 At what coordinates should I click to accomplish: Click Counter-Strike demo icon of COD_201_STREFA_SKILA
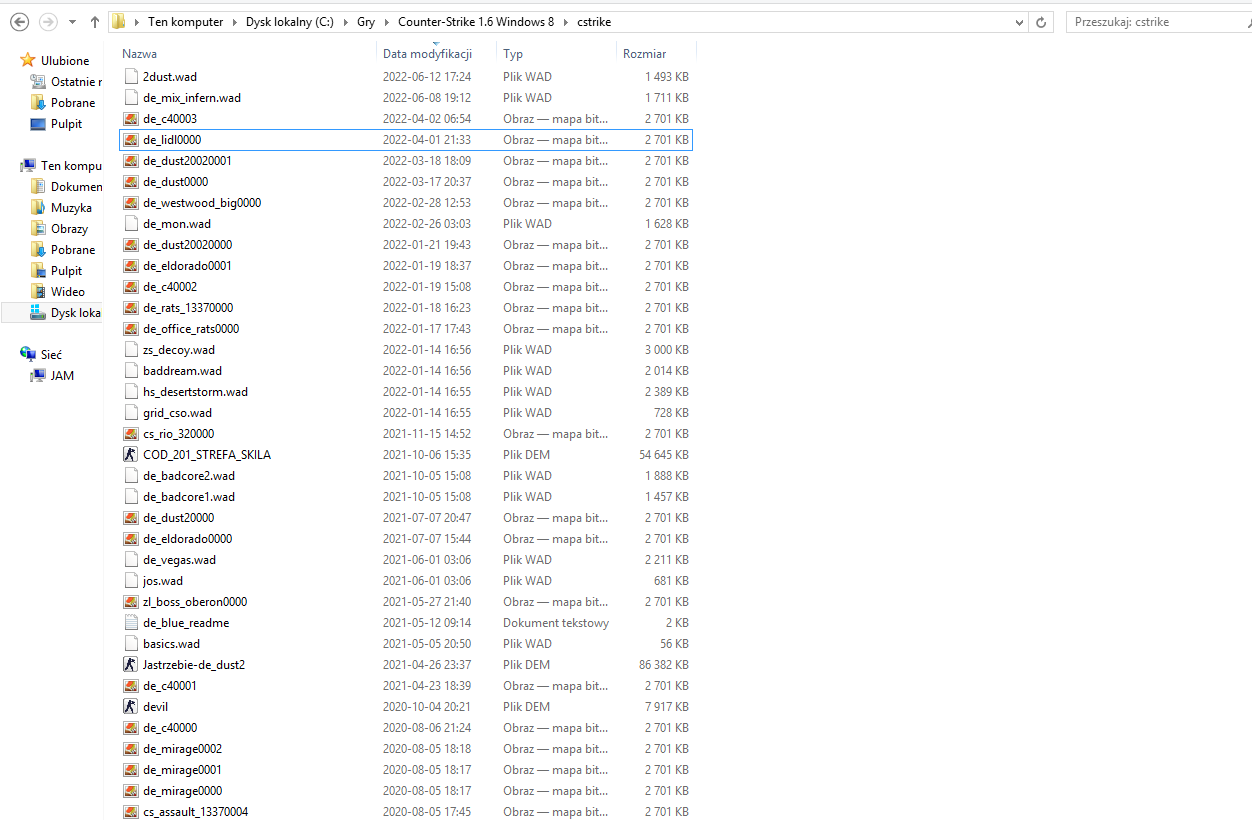[130, 455]
